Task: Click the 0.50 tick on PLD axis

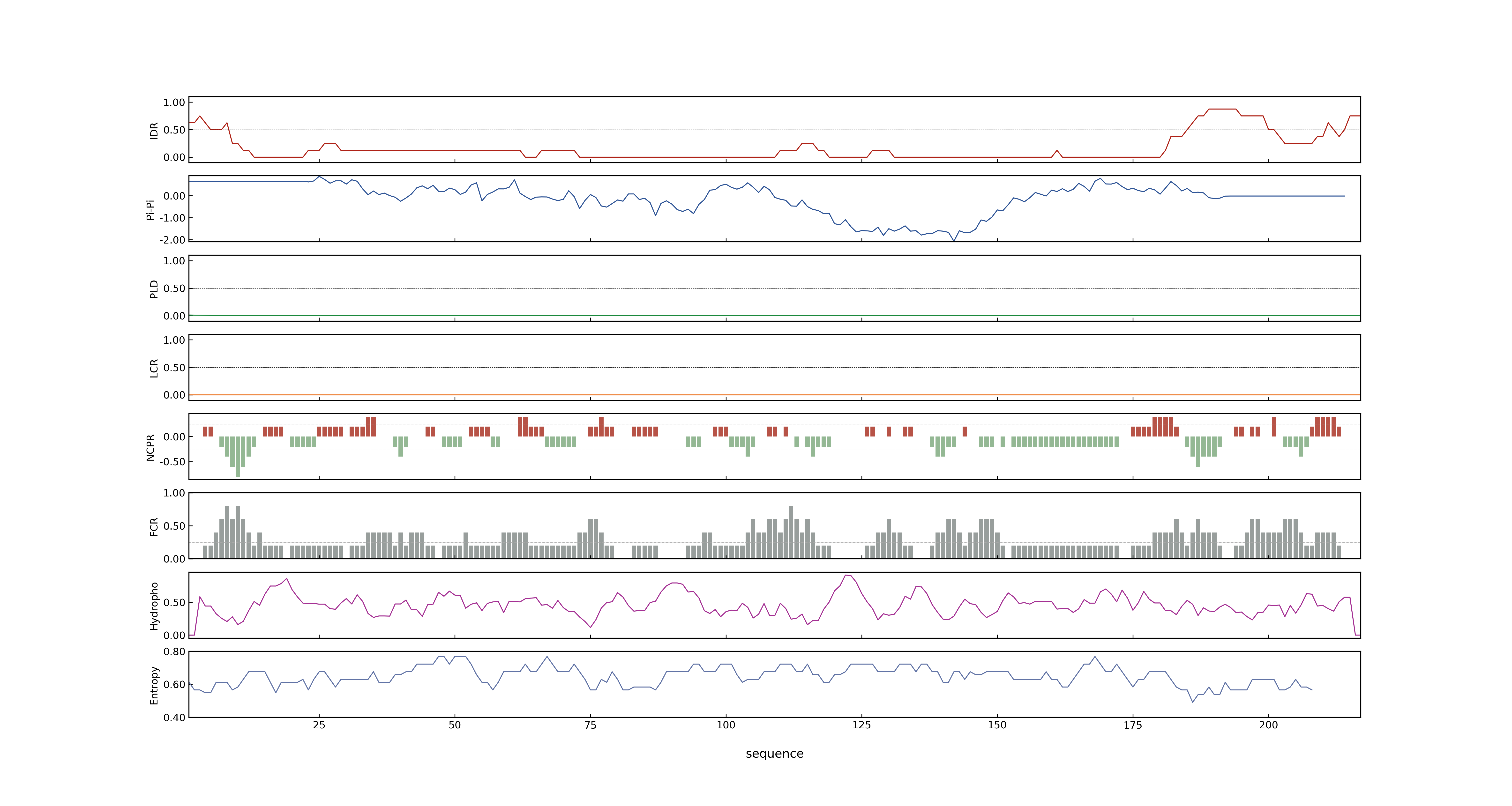Action: 174,288
